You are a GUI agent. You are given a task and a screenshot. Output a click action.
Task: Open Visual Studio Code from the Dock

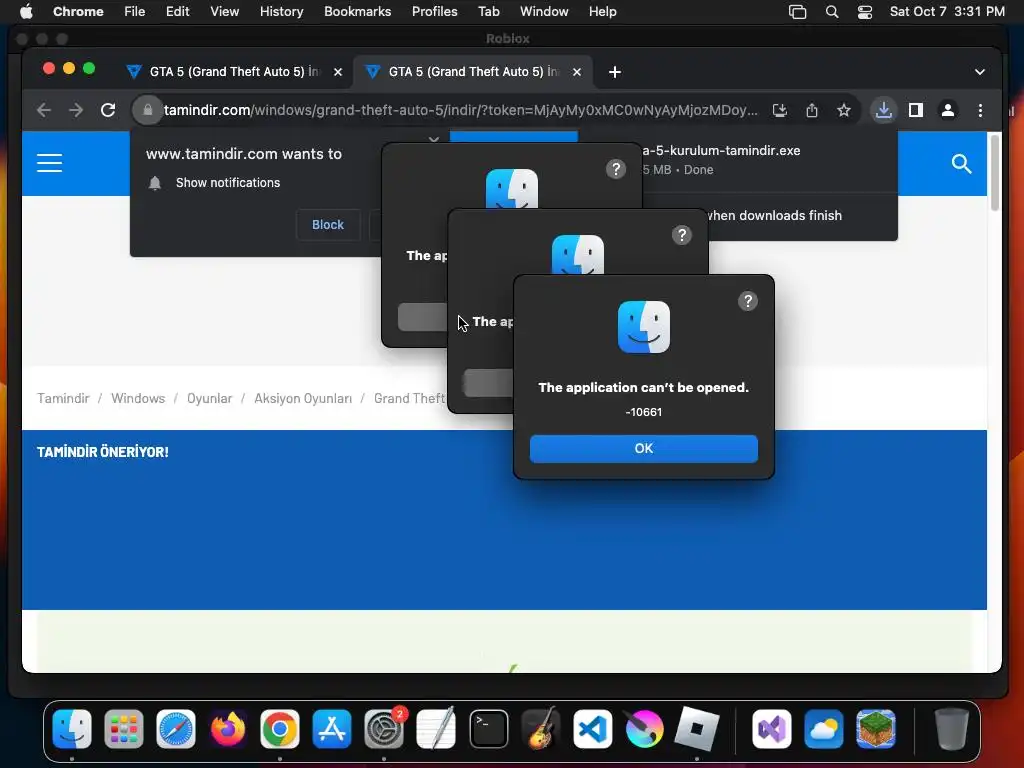(592, 729)
